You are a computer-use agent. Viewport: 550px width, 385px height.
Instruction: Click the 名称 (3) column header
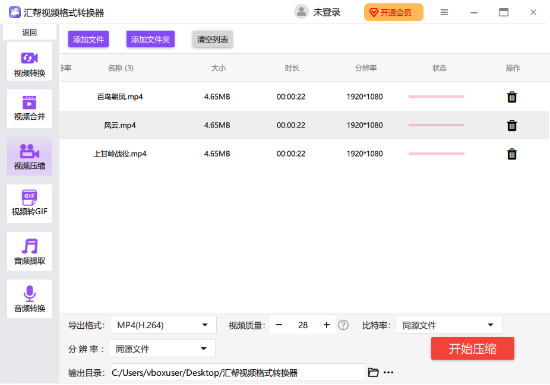click(121, 68)
